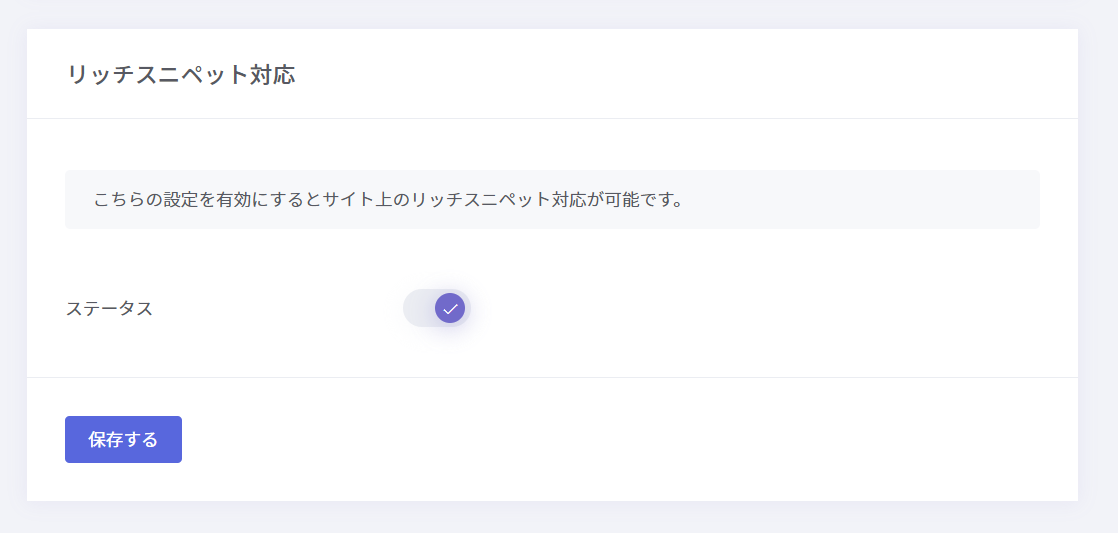Select the リッチスニペット対応 heading

pyautogui.click(x=181, y=75)
